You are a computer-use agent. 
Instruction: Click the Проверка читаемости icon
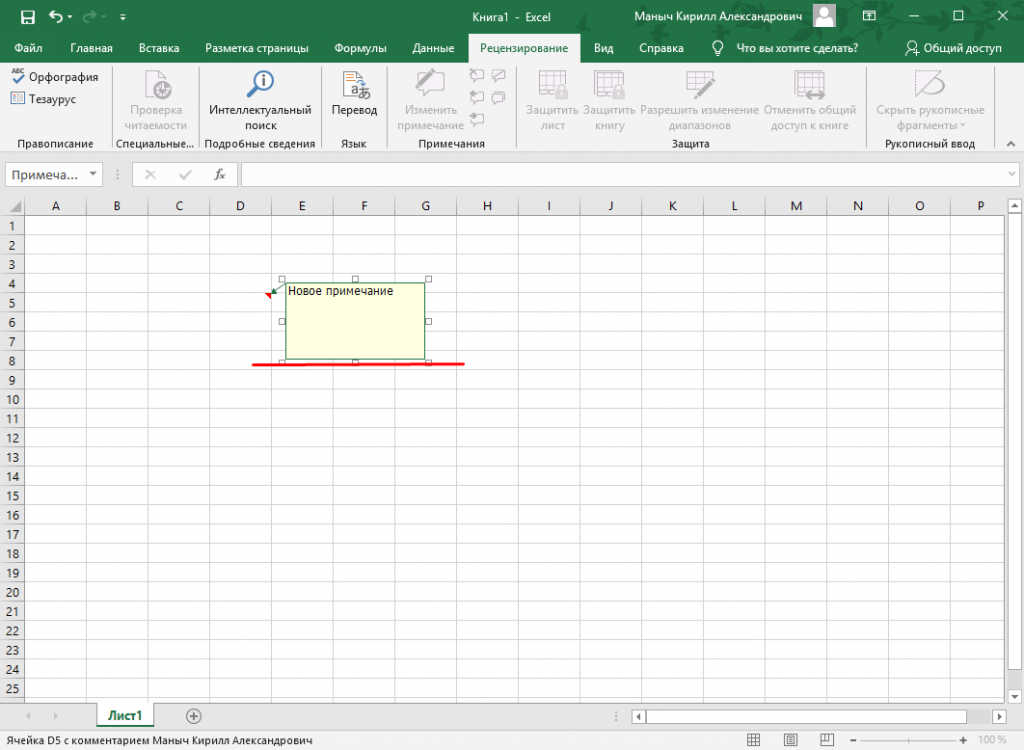click(x=157, y=84)
